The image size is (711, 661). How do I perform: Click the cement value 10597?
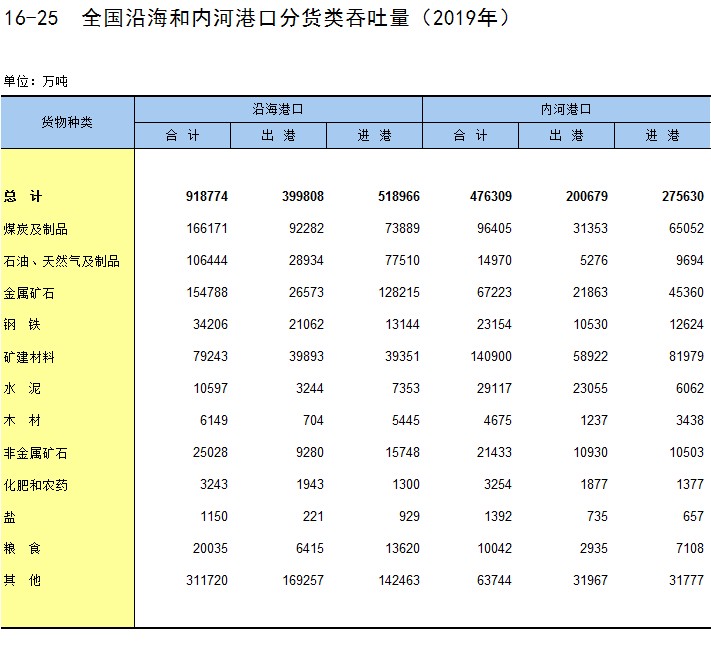coord(211,389)
